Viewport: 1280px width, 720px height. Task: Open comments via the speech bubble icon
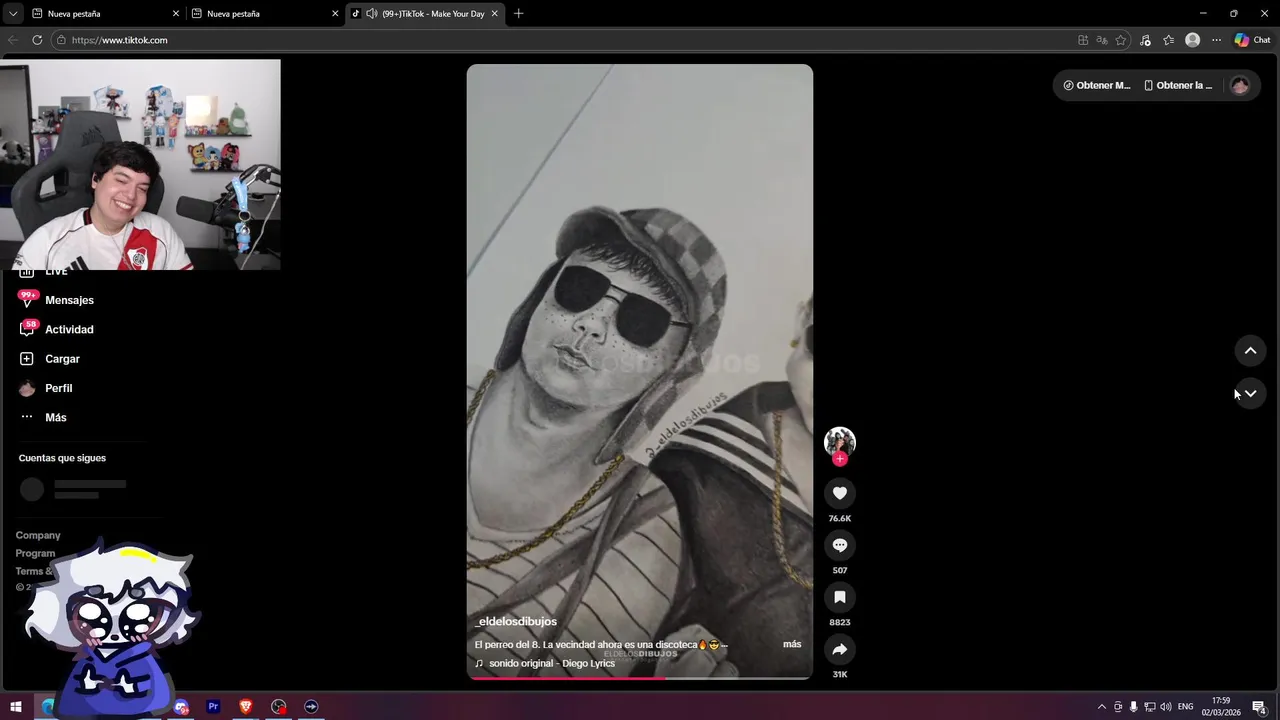pyautogui.click(x=840, y=545)
